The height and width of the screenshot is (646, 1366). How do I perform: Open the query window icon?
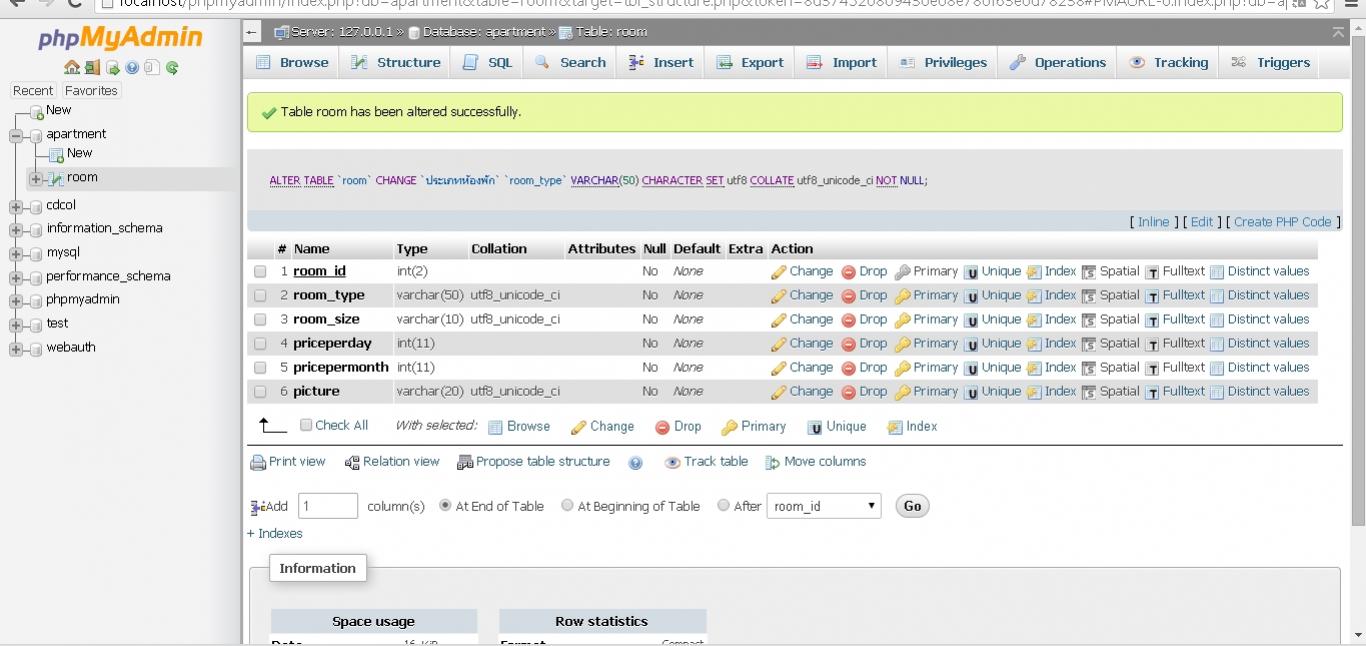pyautogui.click(x=113, y=68)
